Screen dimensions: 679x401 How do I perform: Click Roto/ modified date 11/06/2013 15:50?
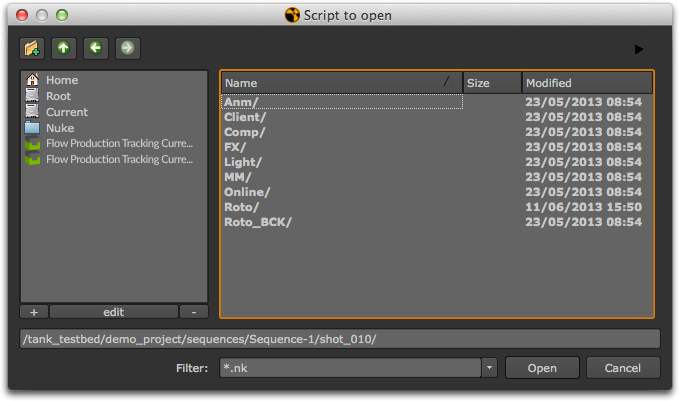583,207
